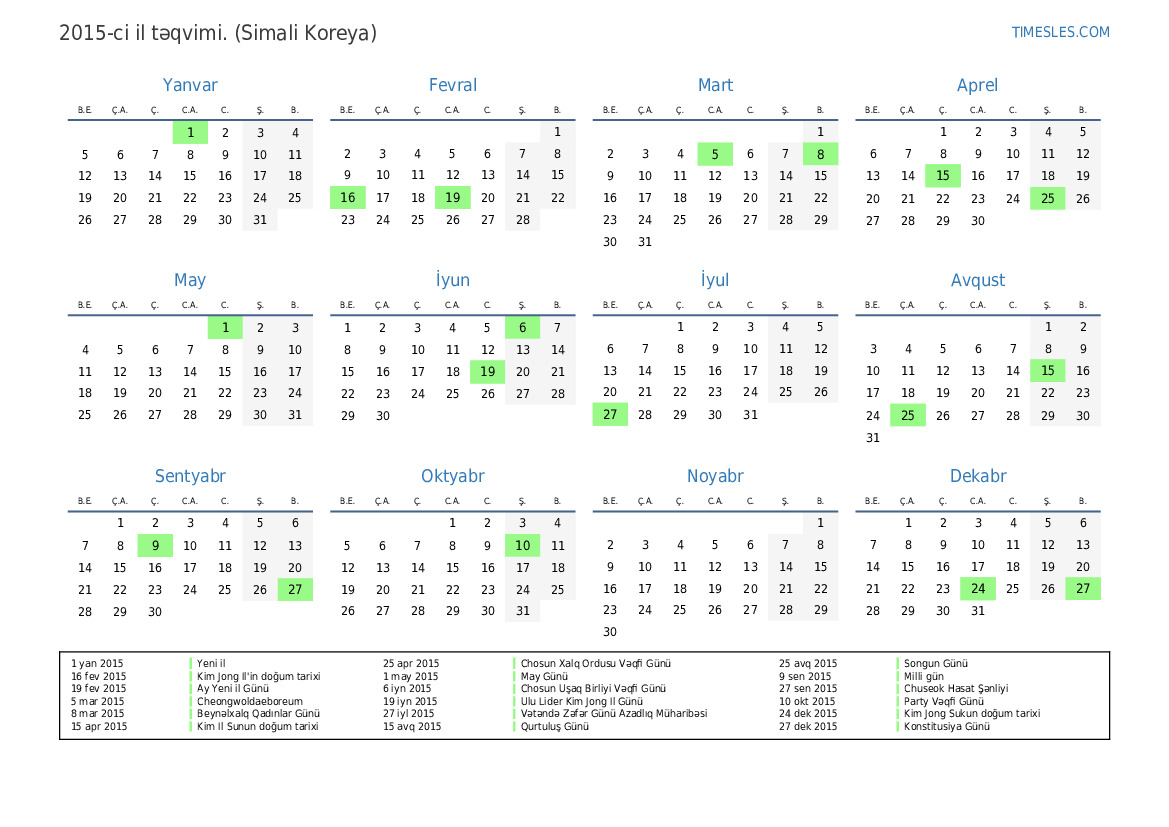Click highlighted 27 in Dekabr
Image resolution: width=1169 pixels, height=827 pixels.
[1083, 588]
